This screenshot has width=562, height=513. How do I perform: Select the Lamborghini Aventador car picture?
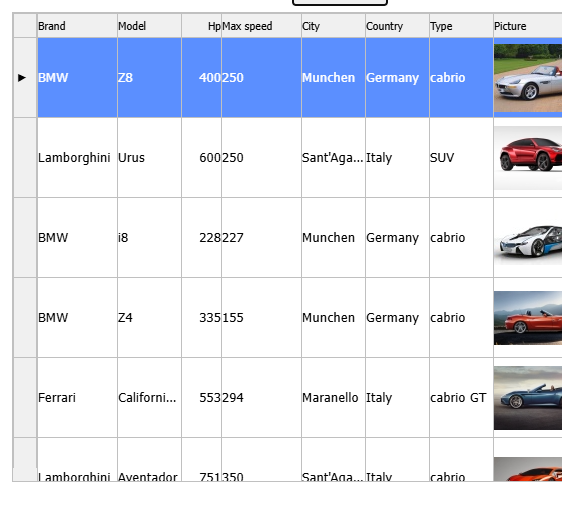point(528,469)
